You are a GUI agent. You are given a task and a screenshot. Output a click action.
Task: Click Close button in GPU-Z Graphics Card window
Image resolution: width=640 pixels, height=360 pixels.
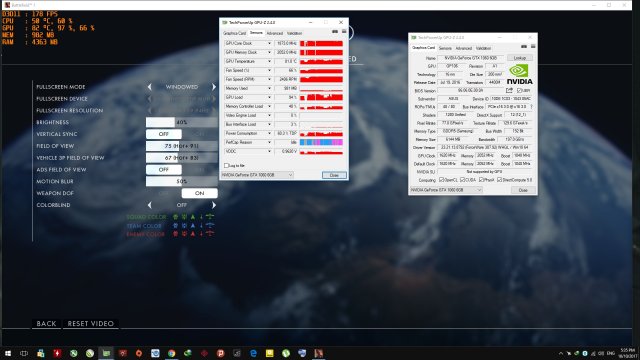[x=523, y=190]
